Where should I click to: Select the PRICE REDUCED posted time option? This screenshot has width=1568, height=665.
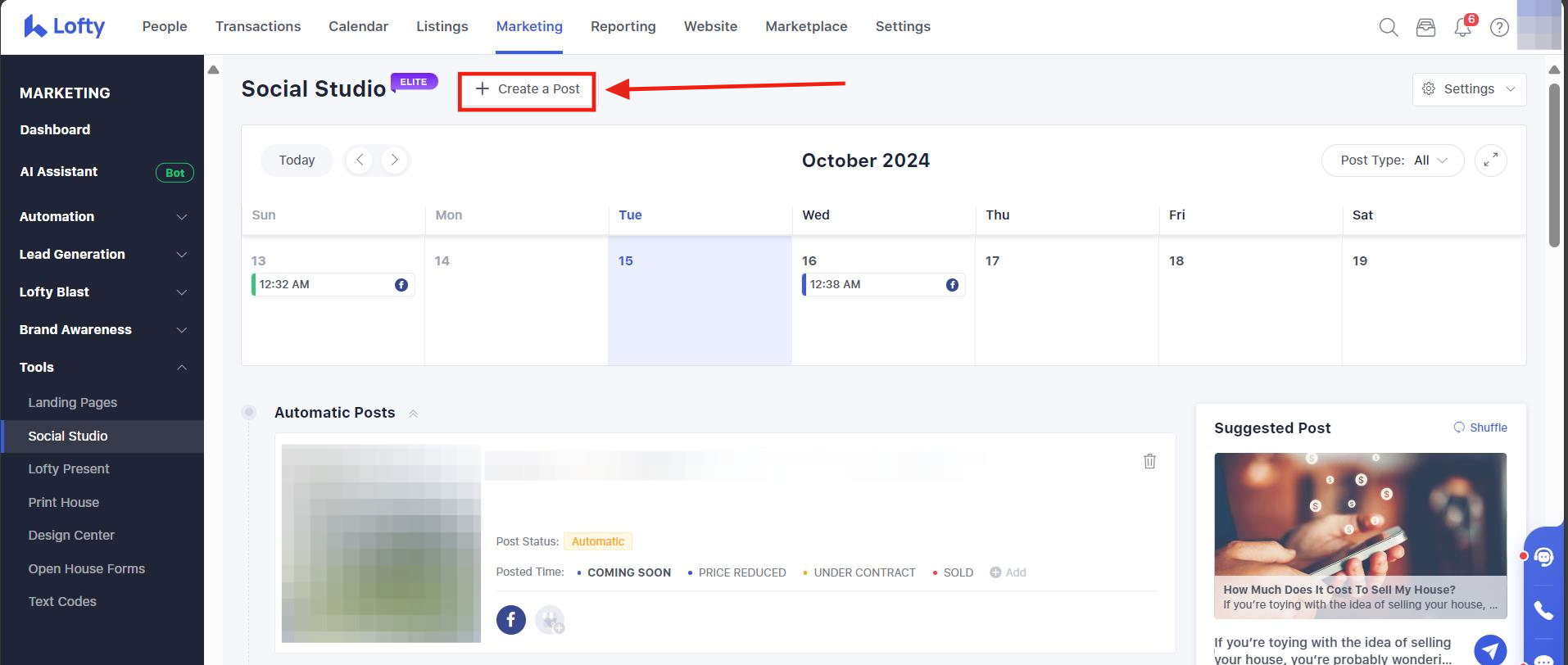(741, 572)
